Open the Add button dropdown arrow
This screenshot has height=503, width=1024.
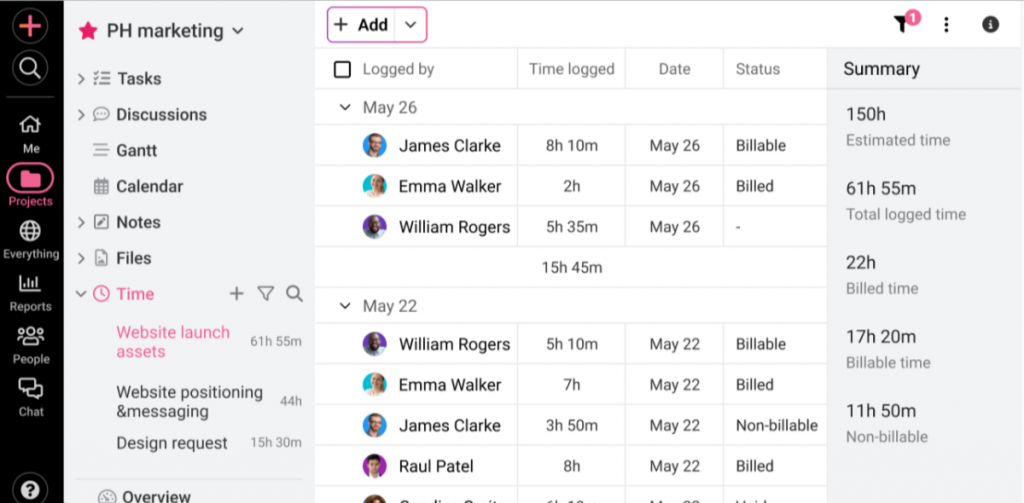coord(410,25)
